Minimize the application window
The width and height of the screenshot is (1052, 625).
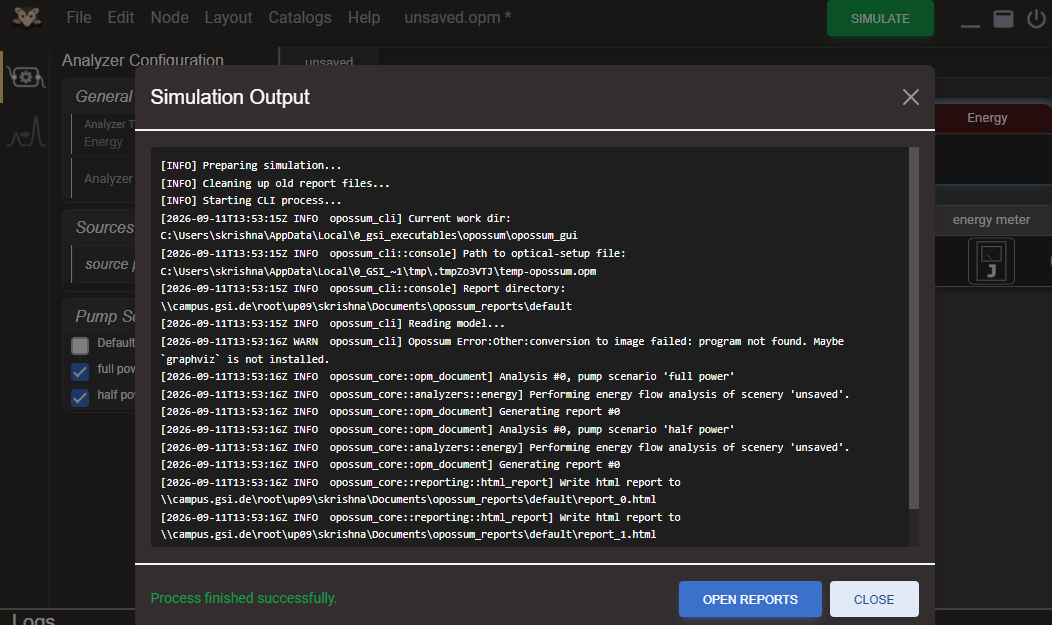coord(970,25)
